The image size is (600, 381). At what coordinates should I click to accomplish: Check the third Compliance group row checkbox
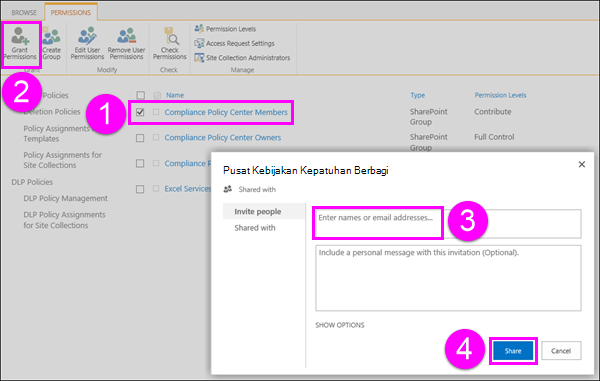point(140,163)
